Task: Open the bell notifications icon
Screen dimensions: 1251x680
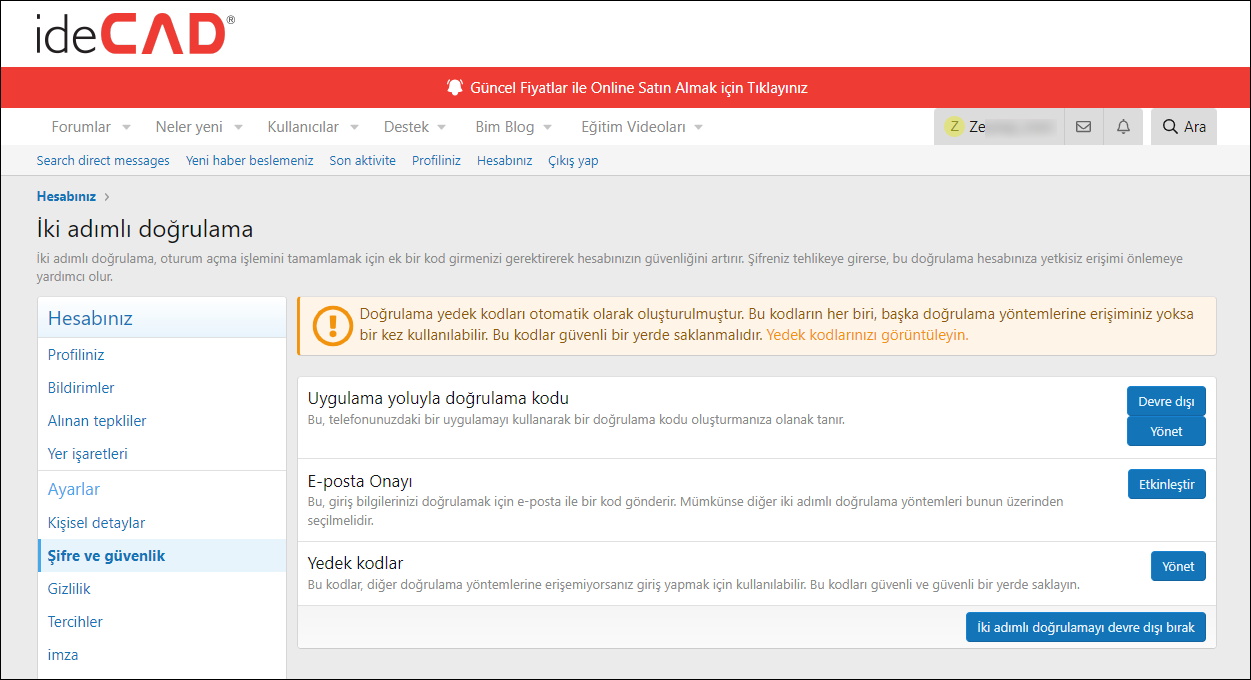Action: point(1123,127)
